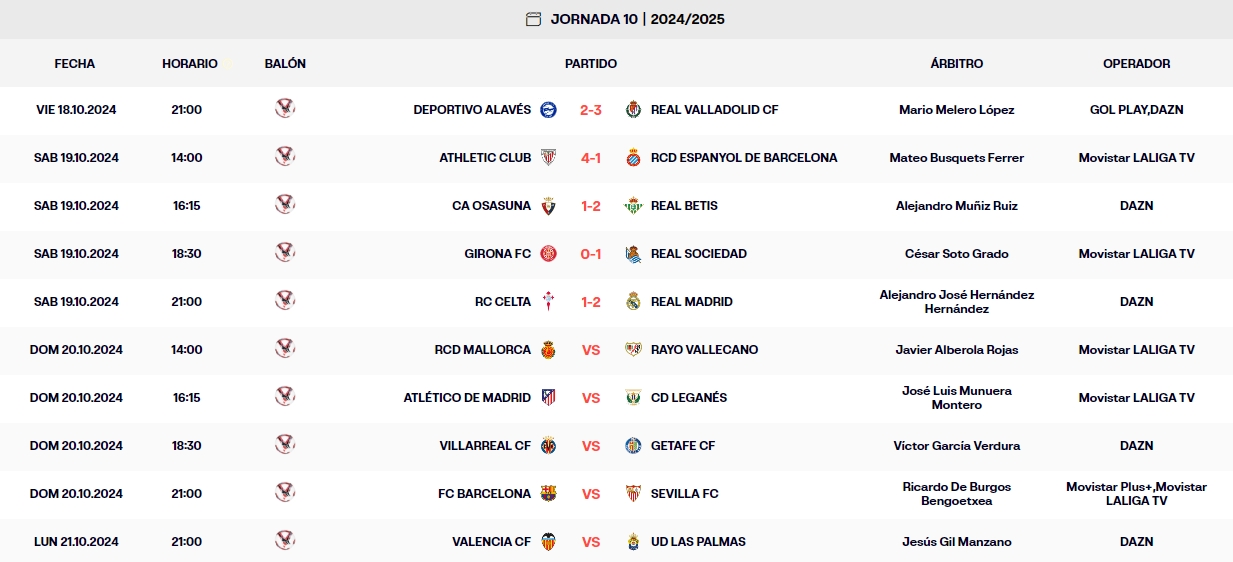The width and height of the screenshot is (1233, 562).
Task: Click the Real Madrid crest icon
Action: pyautogui.click(x=633, y=302)
